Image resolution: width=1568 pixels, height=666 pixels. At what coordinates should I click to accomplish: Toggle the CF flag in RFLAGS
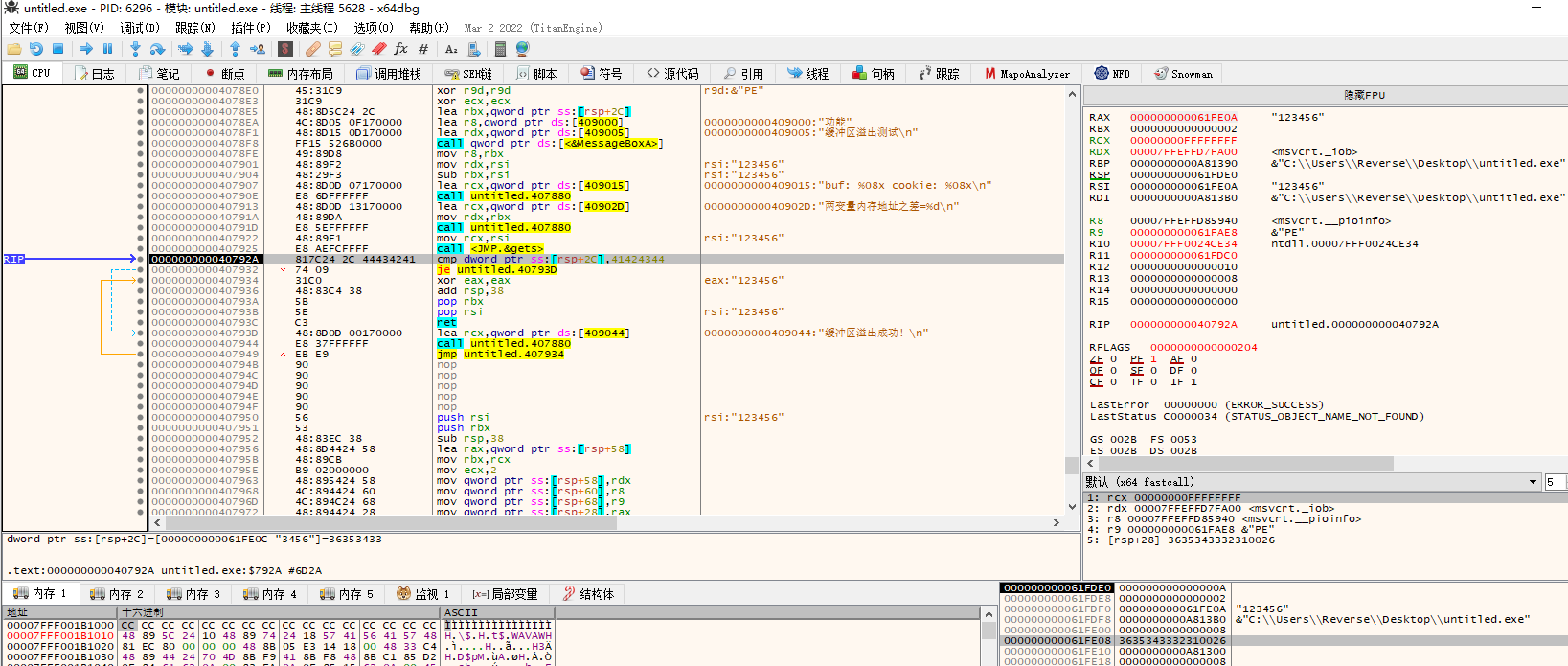point(1113,382)
